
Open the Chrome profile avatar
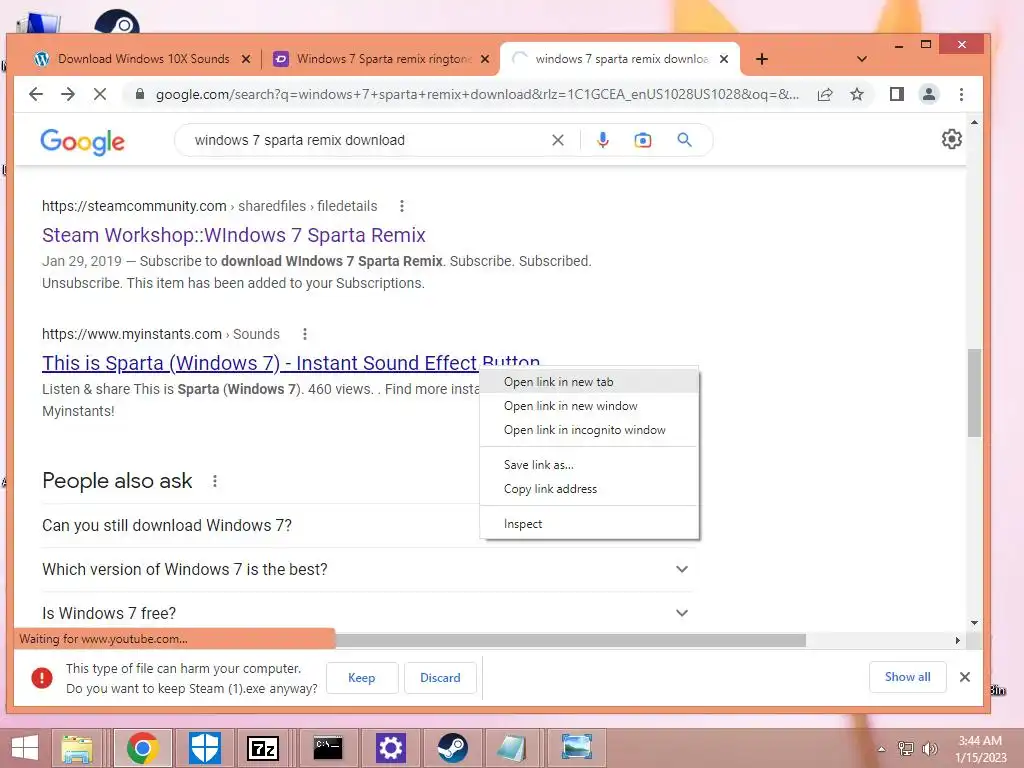tap(929, 95)
